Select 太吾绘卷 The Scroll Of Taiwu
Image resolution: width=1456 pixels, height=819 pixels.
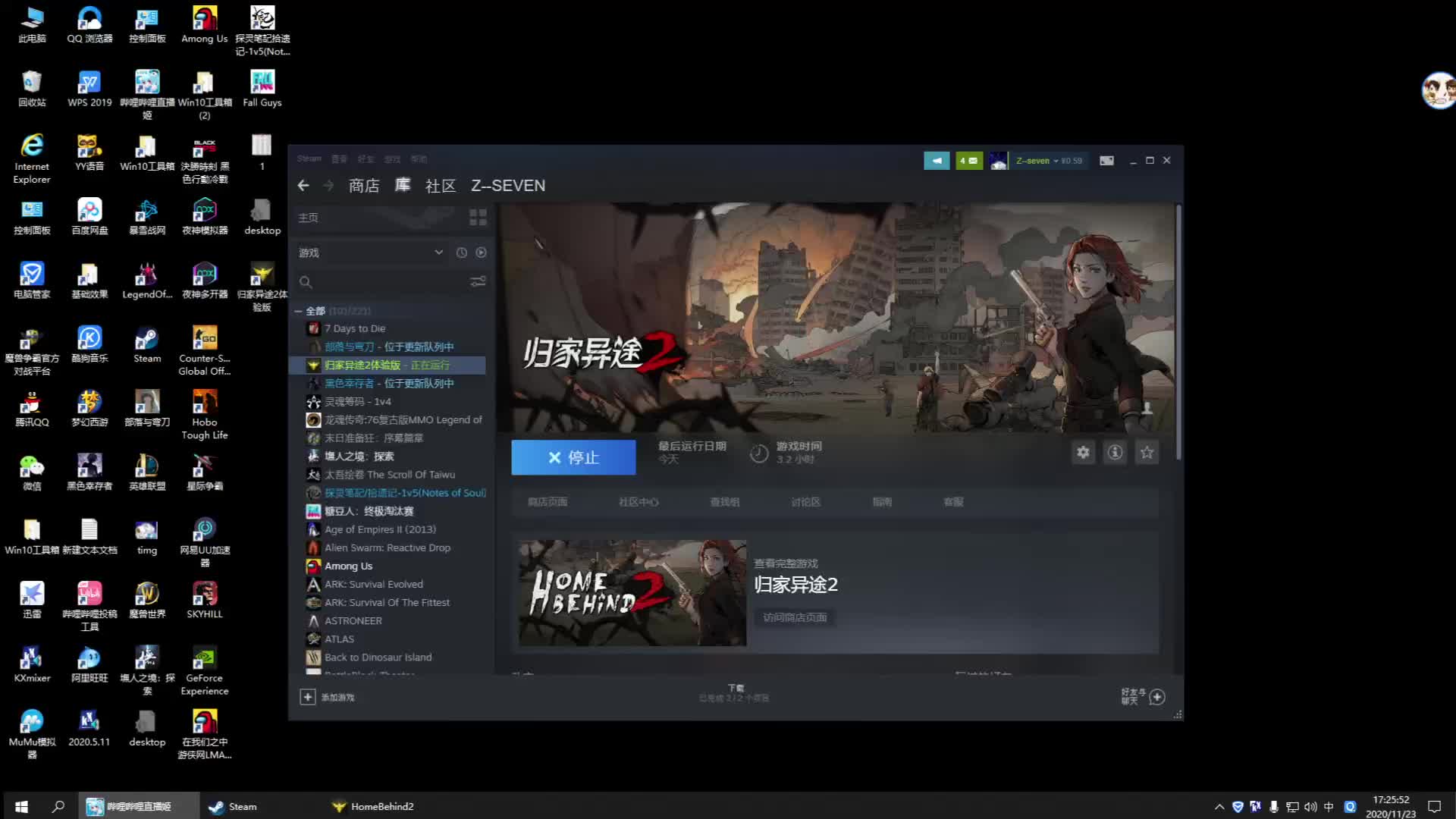coord(390,475)
